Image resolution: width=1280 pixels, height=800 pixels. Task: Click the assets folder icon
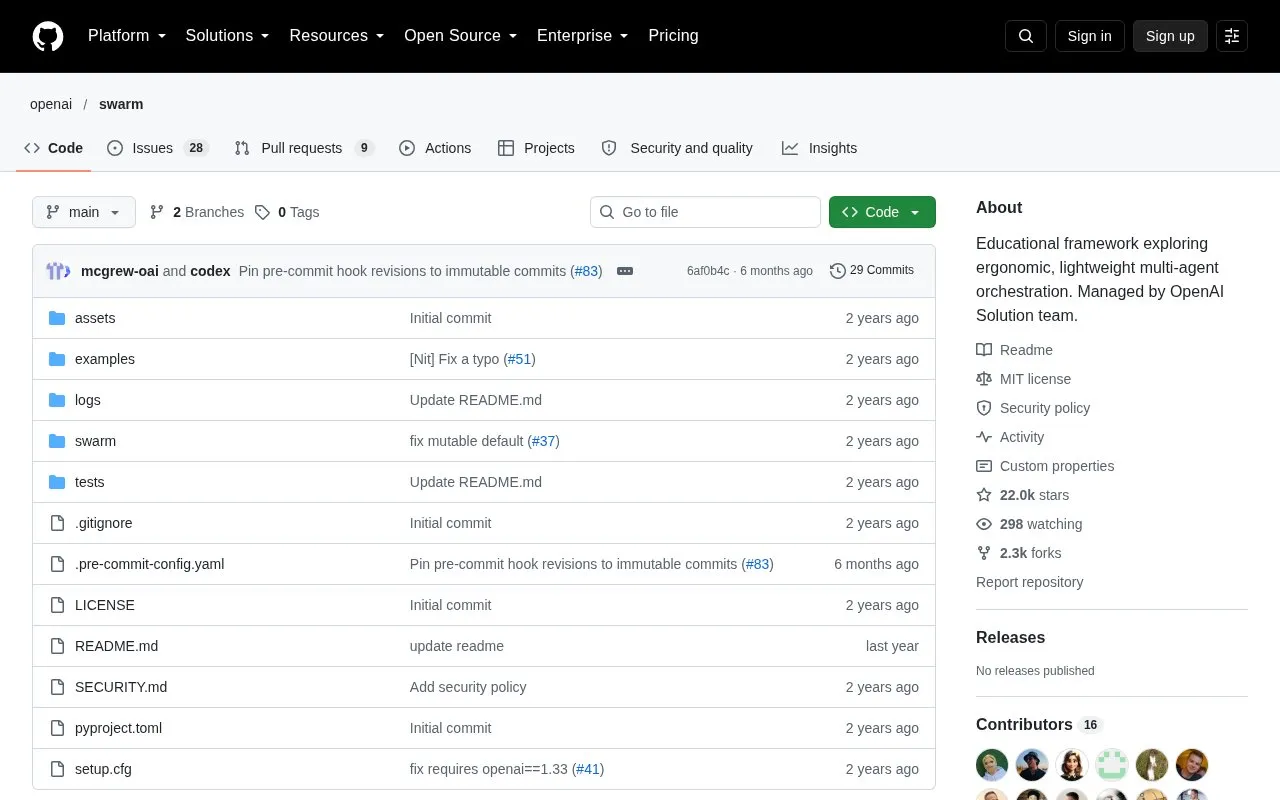coord(57,318)
